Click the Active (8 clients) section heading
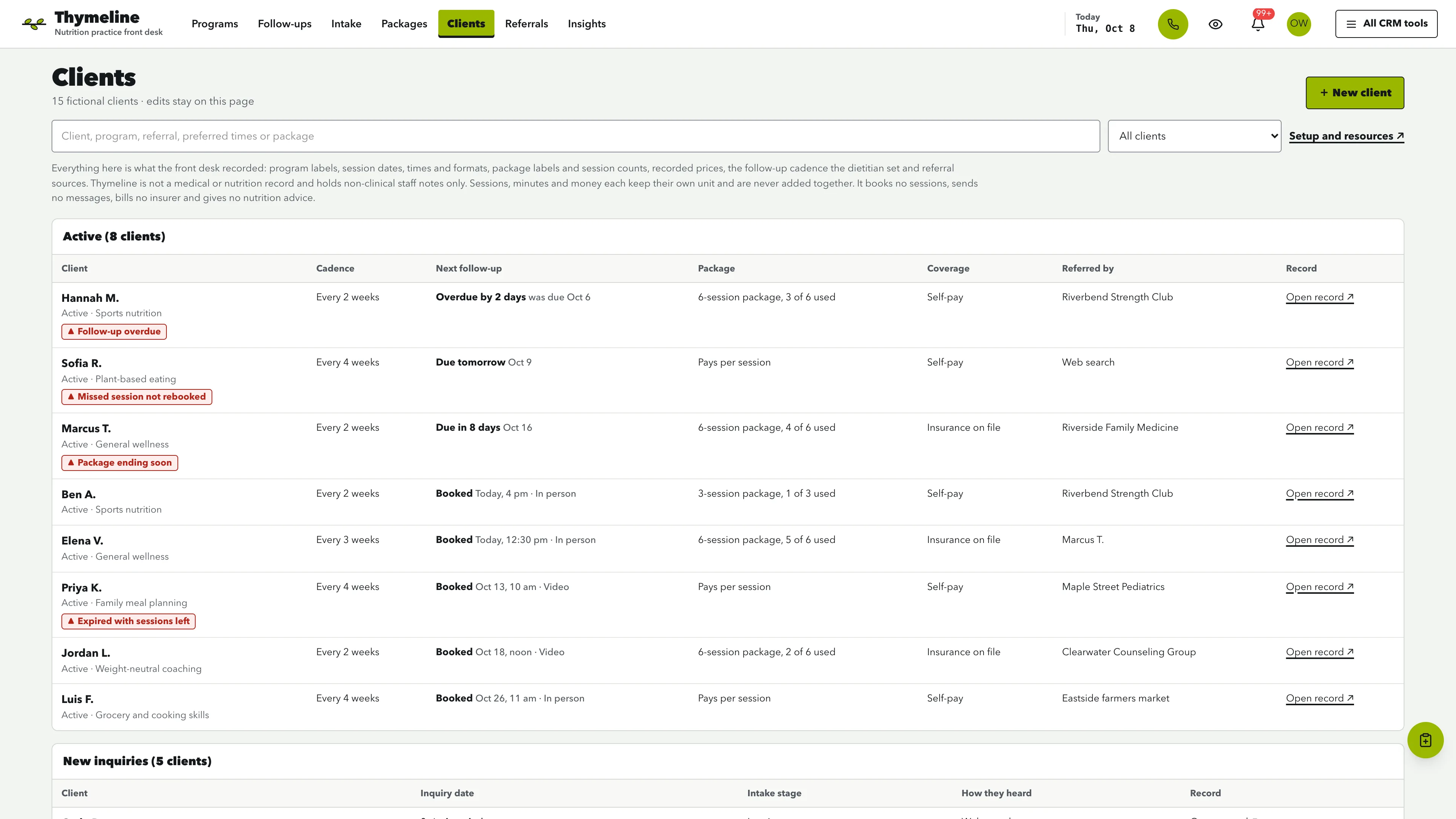This screenshot has width=1456, height=819. pos(114,236)
